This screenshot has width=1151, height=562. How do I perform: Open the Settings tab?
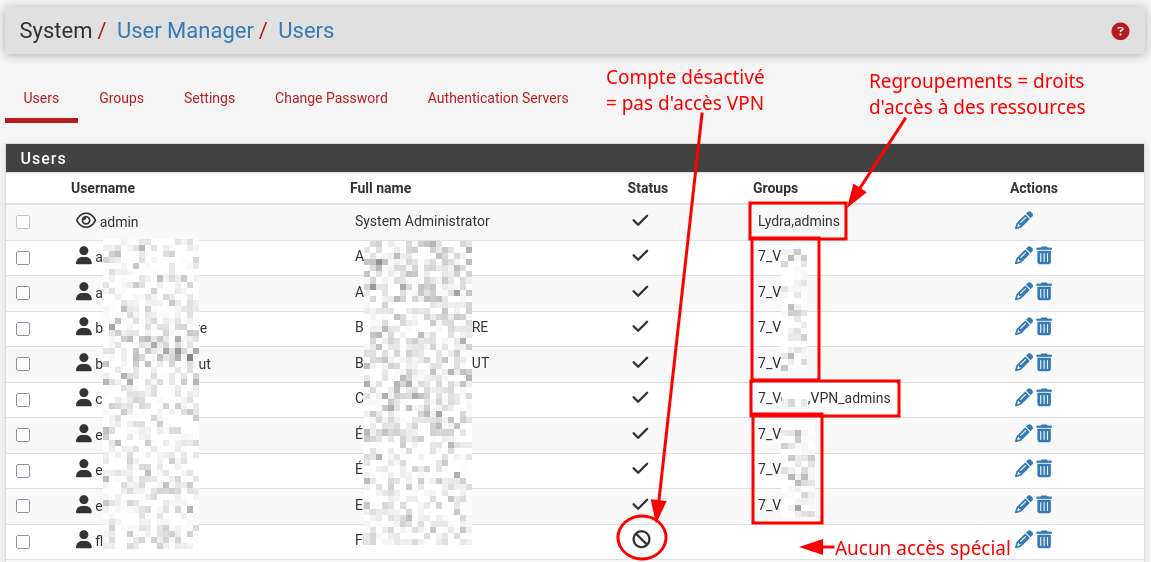click(209, 98)
